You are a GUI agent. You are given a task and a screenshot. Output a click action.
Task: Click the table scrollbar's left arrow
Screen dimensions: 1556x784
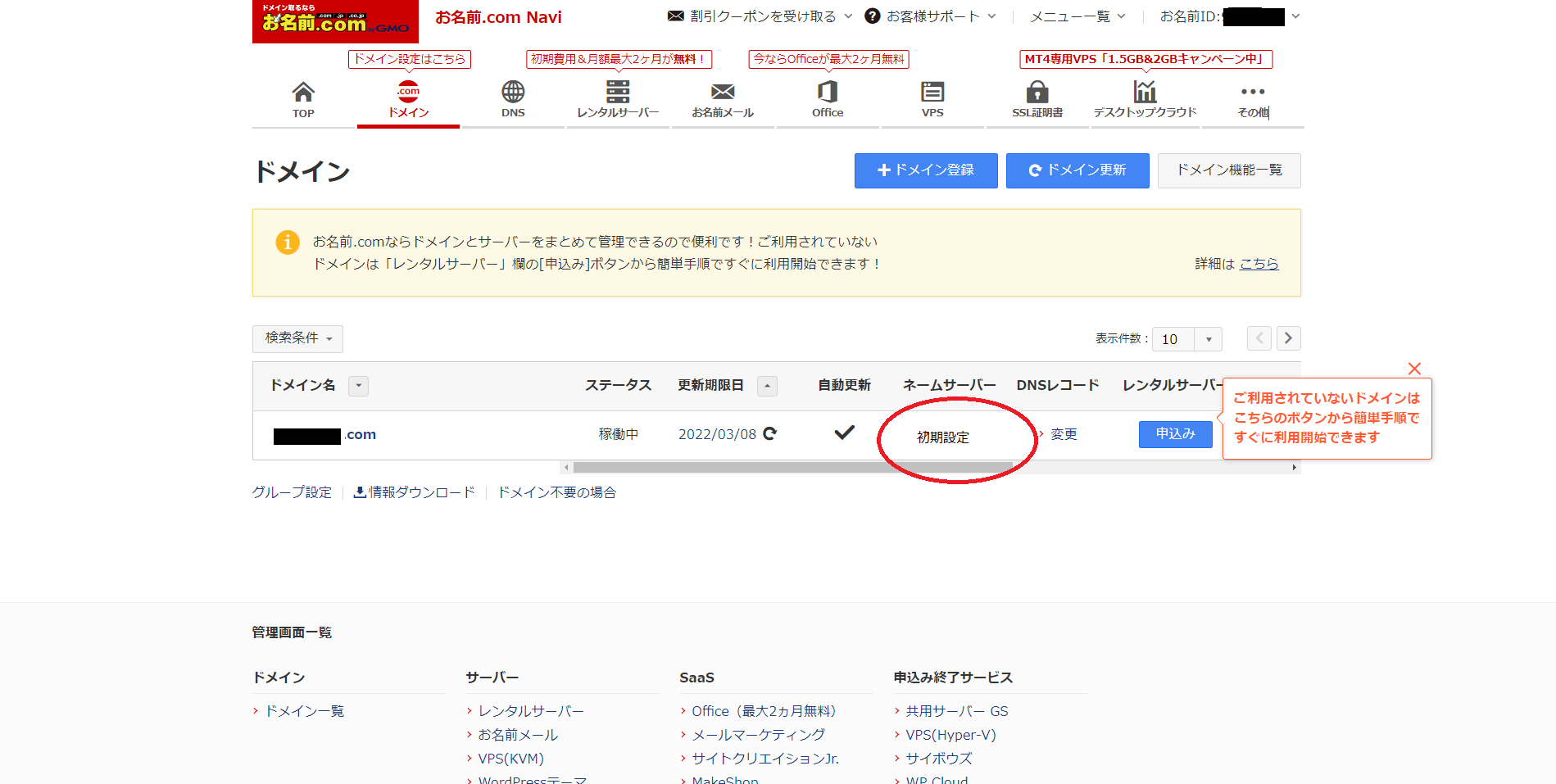click(x=566, y=468)
